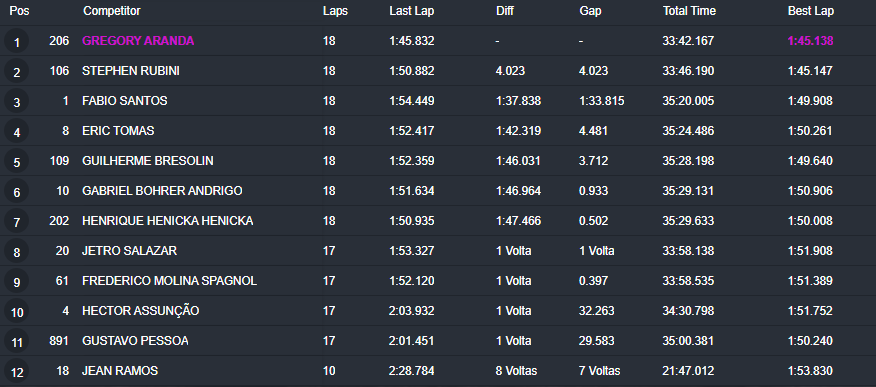Select the FABIO SANTOS row name

click(x=125, y=101)
